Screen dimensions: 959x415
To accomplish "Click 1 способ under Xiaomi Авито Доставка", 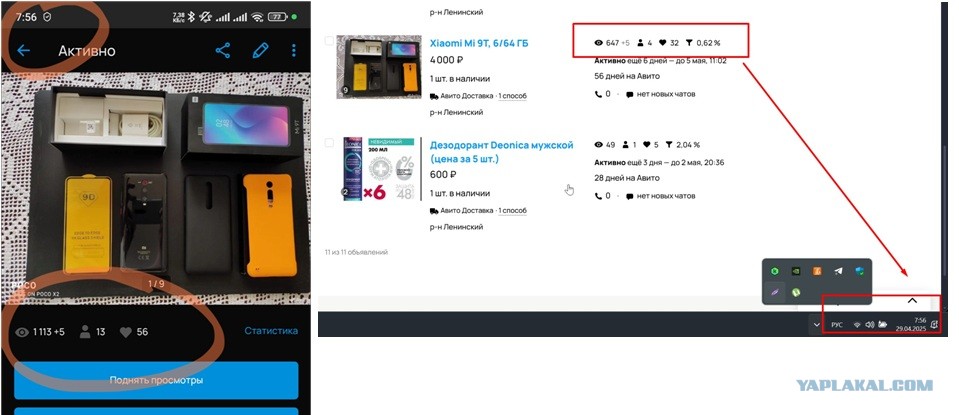I will pyautogui.click(x=512, y=96).
